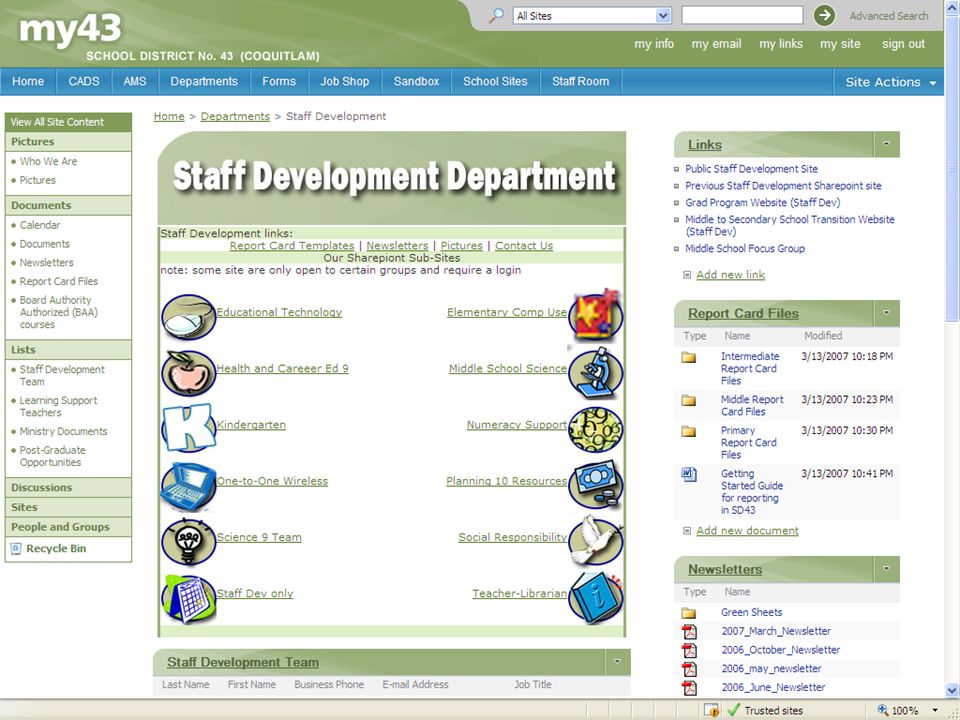960x720 pixels.
Task: Open the Staff Room navigation tab
Action: [580, 81]
